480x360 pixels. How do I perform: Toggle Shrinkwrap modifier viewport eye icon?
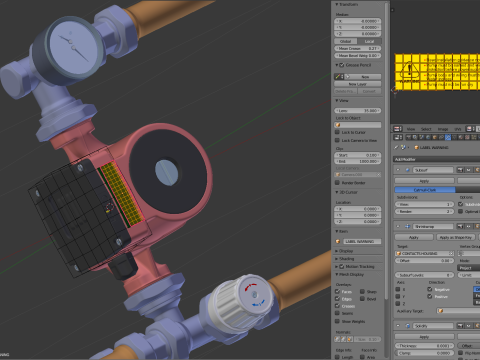(468, 226)
